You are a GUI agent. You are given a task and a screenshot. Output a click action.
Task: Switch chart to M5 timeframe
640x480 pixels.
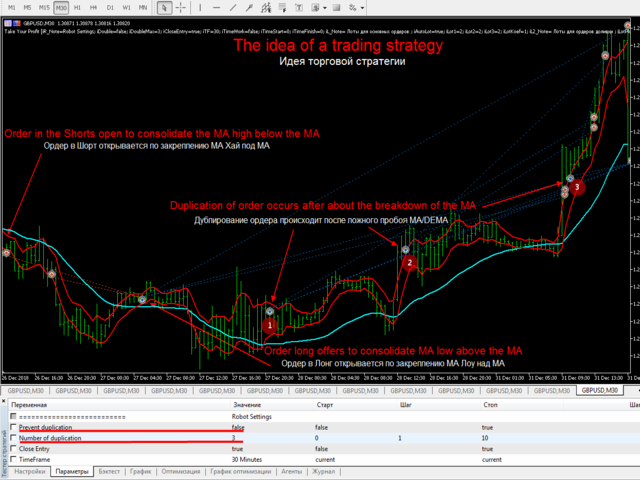27,7
